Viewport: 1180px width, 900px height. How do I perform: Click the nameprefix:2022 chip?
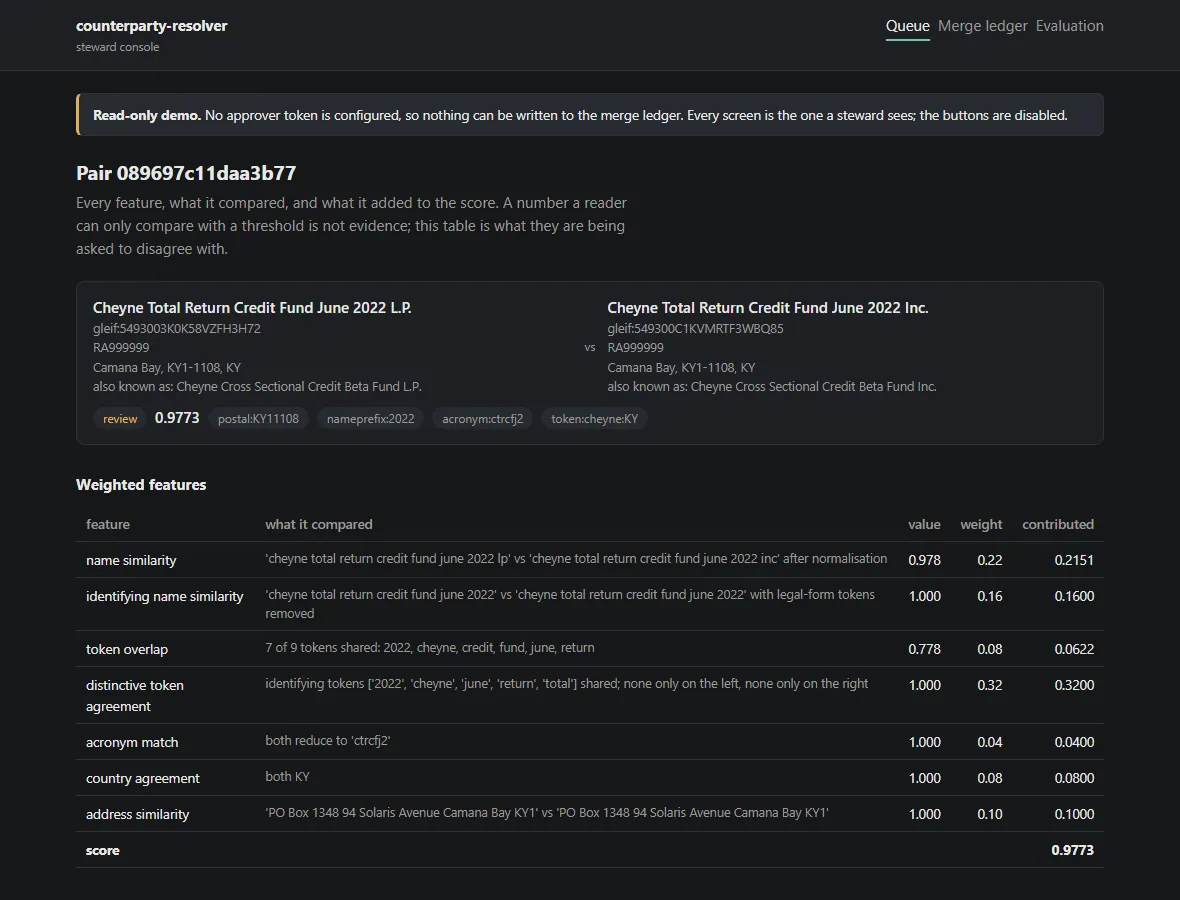370,418
